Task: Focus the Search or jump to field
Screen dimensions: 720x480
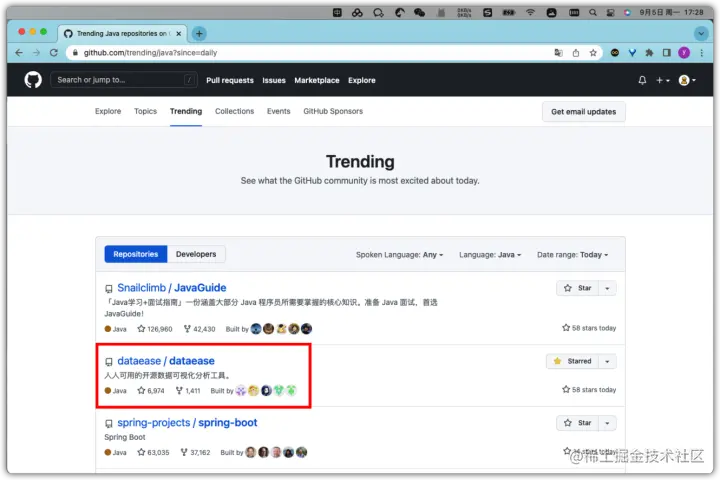Action: [x=124, y=80]
